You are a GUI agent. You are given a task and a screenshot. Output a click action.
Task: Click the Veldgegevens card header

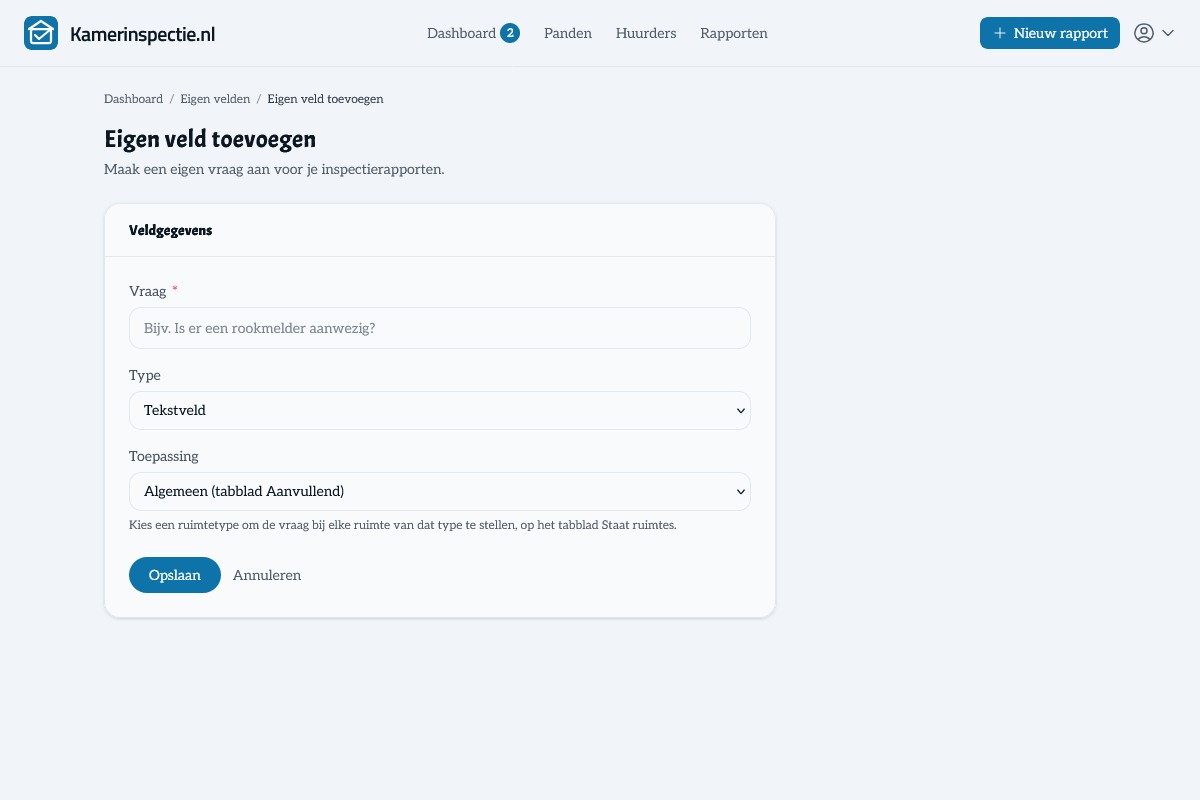pos(440,230)
